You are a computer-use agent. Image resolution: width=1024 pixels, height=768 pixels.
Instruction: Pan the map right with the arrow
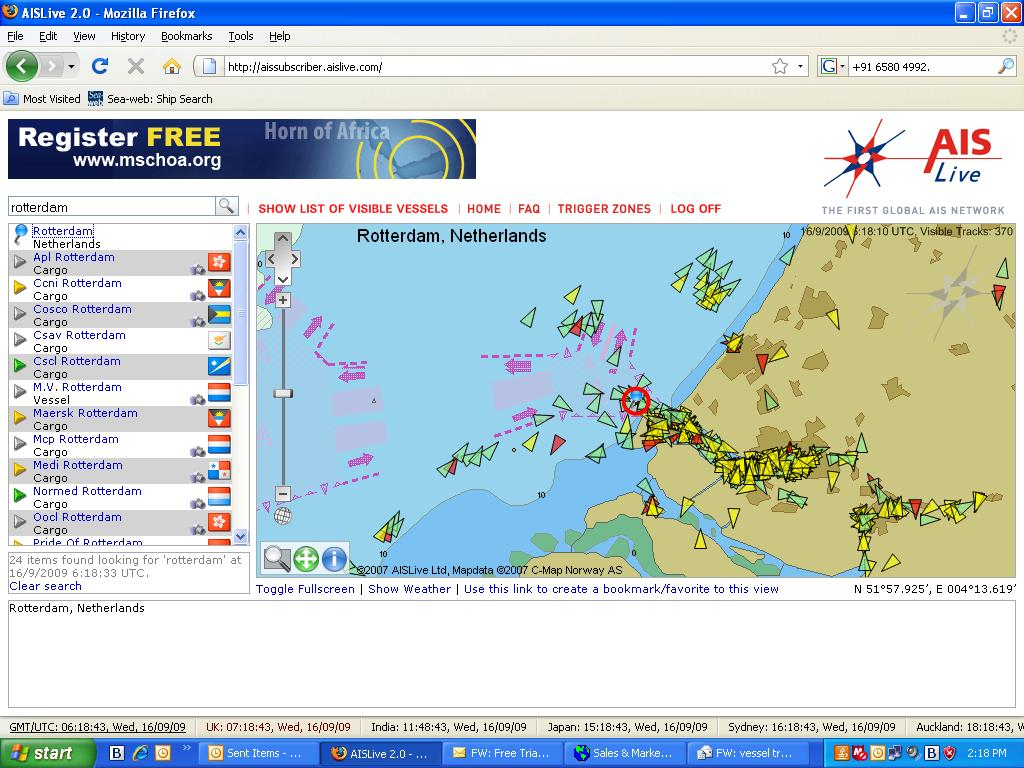(x=295, y=259)
